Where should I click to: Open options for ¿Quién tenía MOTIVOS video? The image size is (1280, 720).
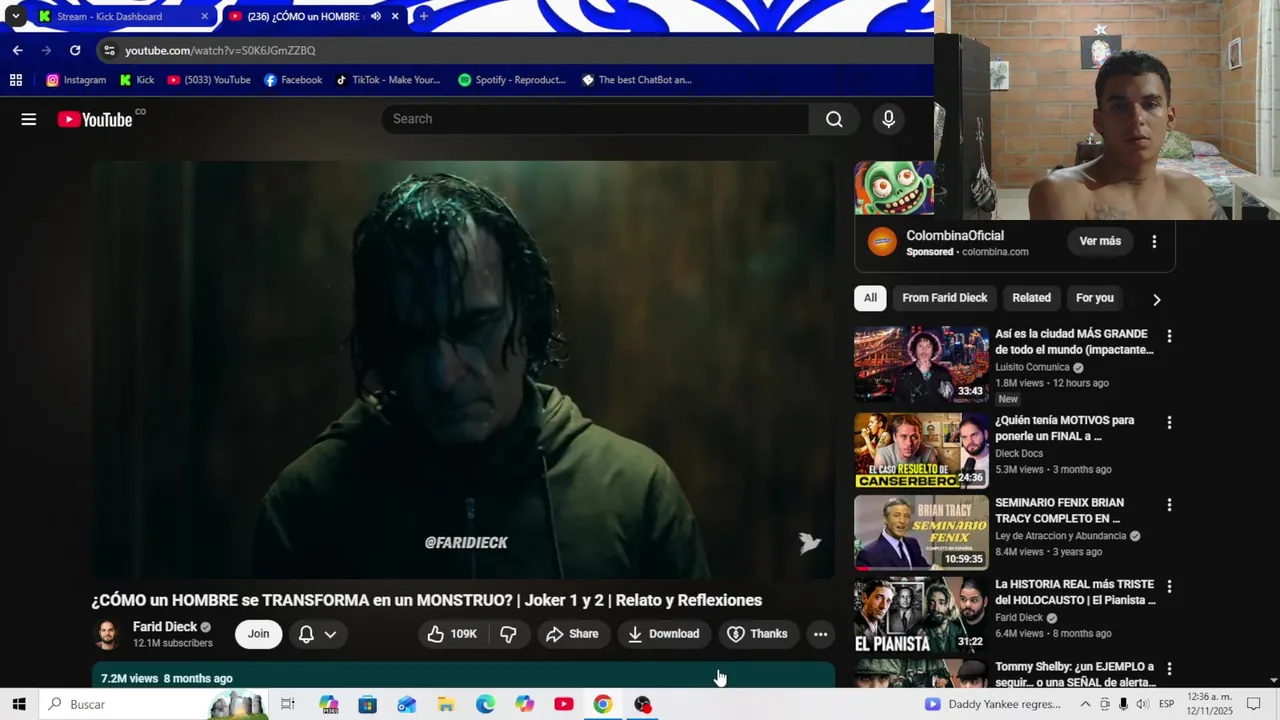click(1169, 423)
